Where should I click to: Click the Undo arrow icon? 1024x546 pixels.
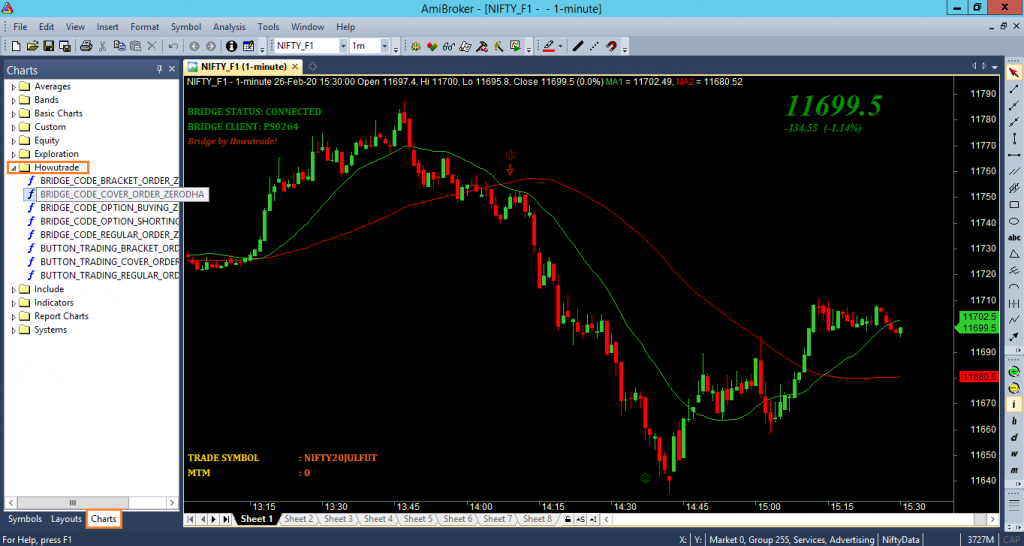coord(173,46)
